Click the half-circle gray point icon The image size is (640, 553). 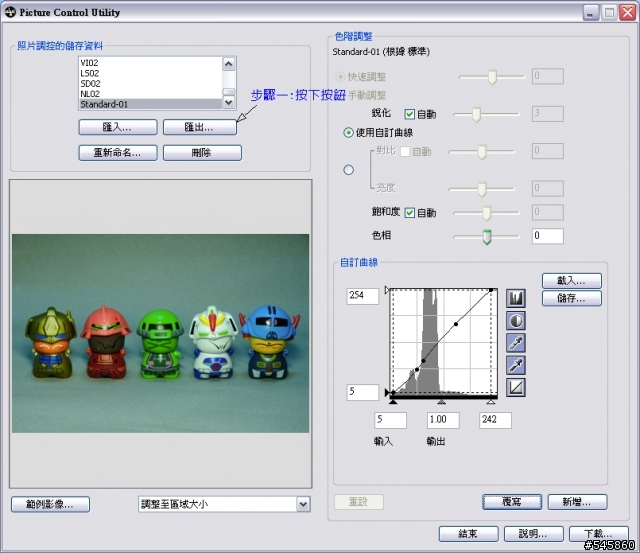tap(516, 320)
